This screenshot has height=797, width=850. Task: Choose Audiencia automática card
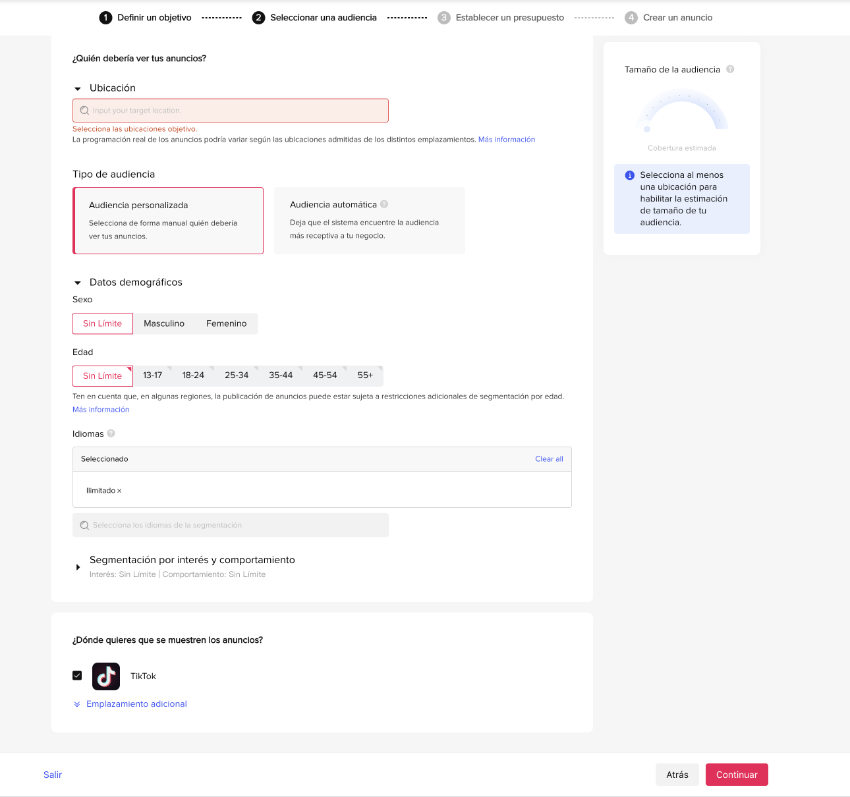pos(369,220)
